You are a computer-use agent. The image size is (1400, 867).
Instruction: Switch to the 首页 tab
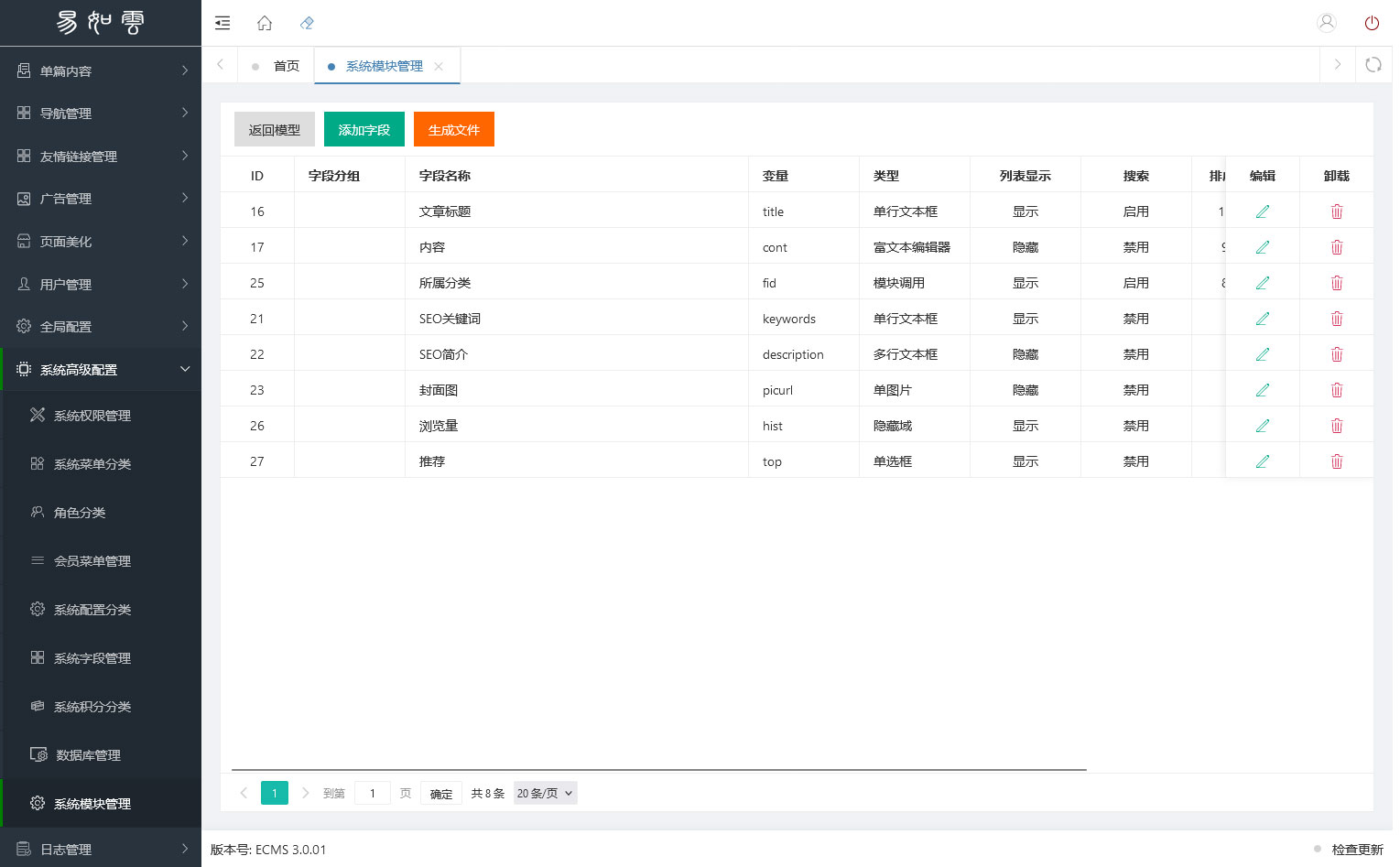(x=286, y=66)
